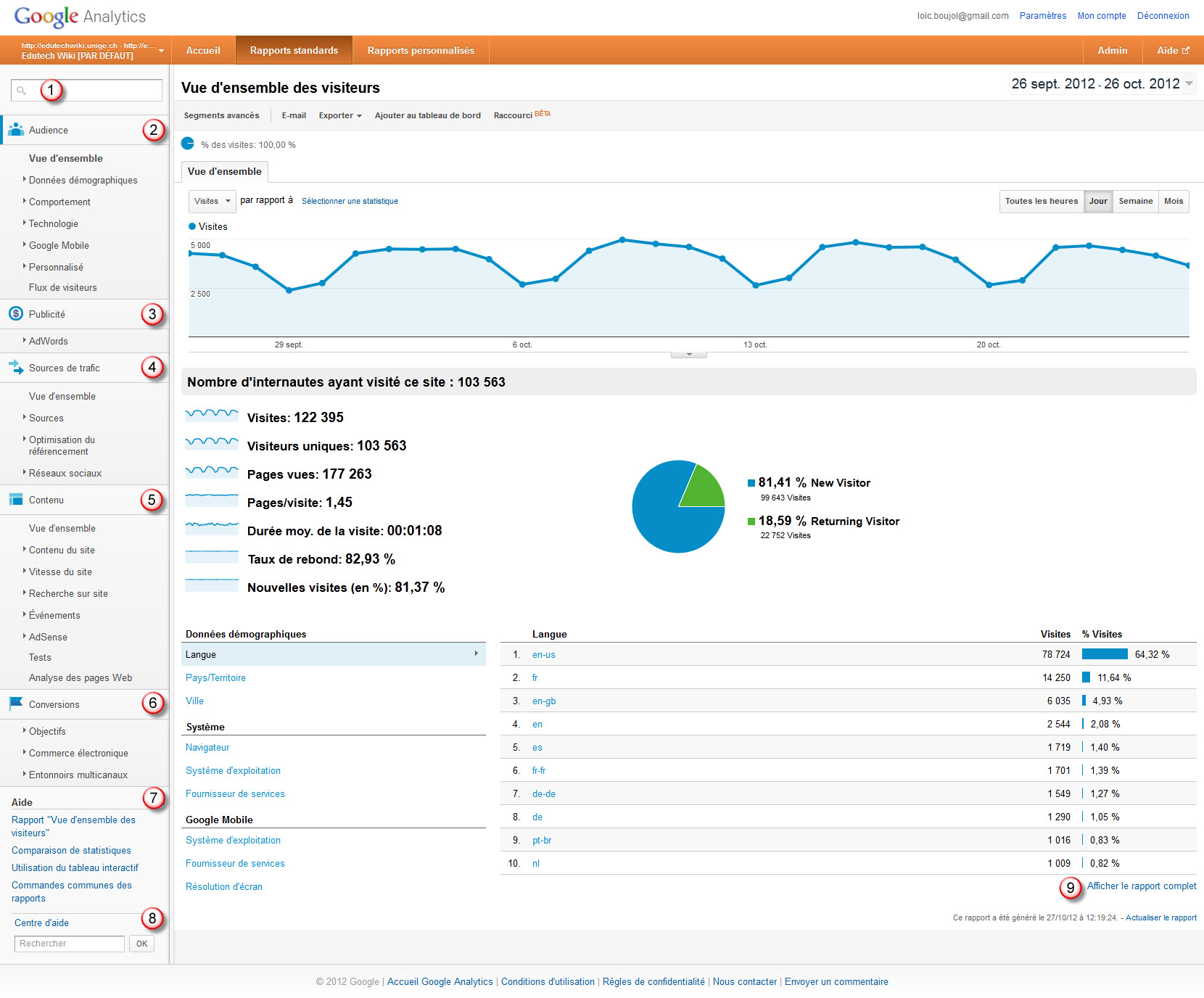Select Pays/Territoire demographic dimension
Image resolution: width=1204 pixels, height=998 pixels.
tap(215, 677)
